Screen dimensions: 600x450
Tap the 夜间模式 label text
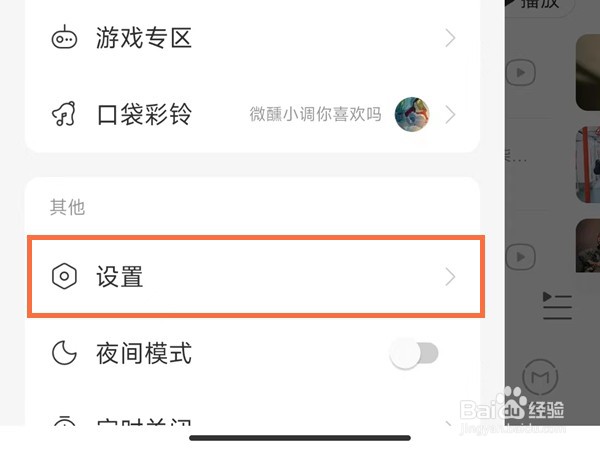pos(144,353)
